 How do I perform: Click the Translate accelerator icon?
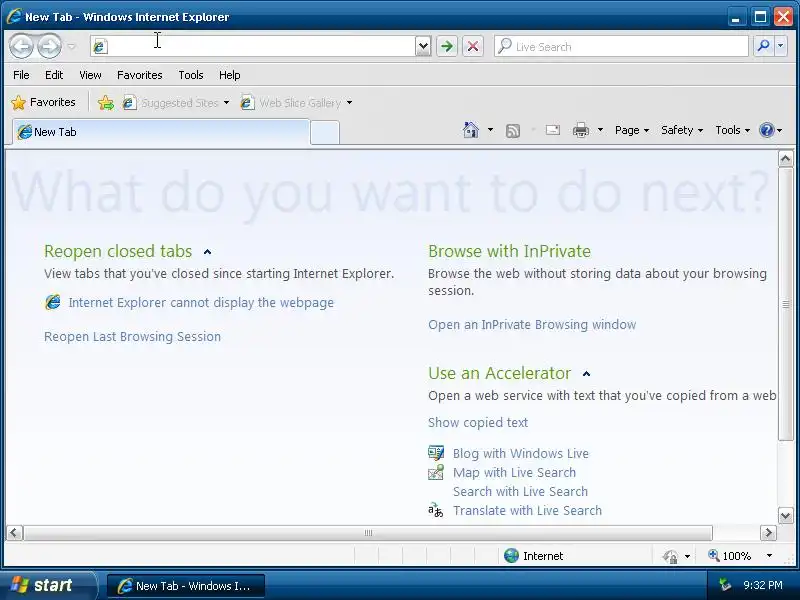(436, 510)
